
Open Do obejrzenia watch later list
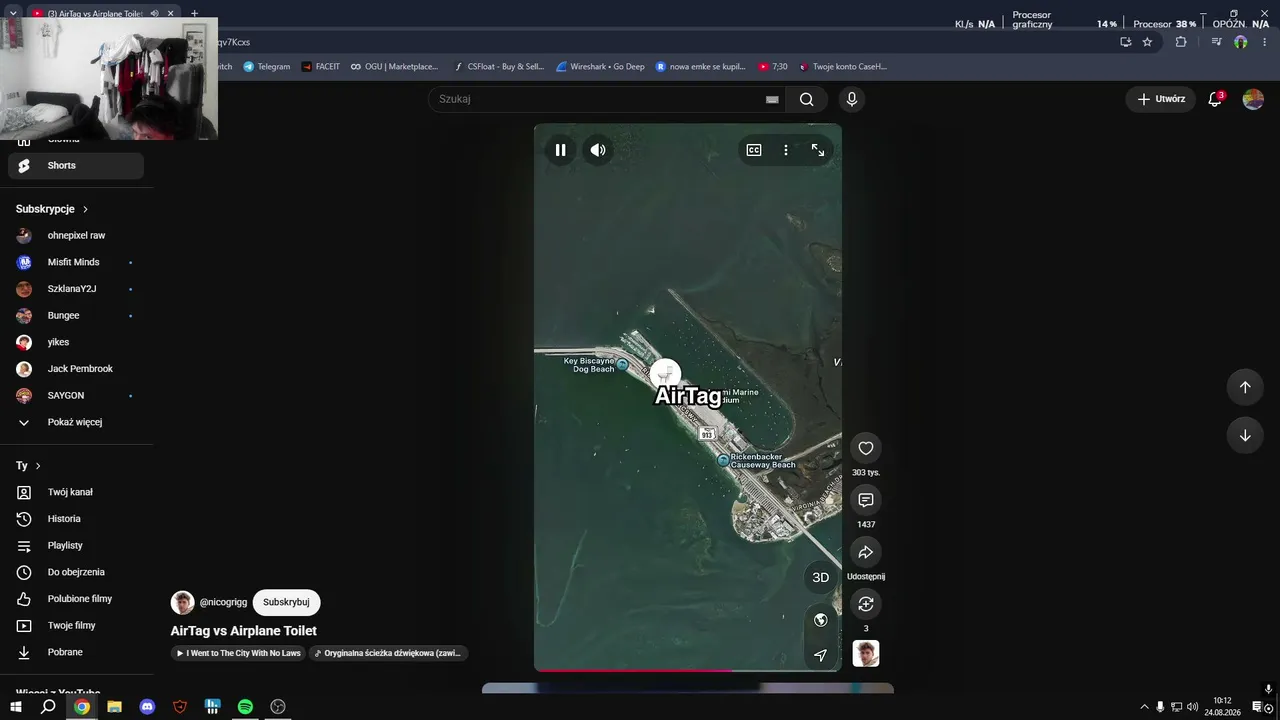tap(76, 572)
